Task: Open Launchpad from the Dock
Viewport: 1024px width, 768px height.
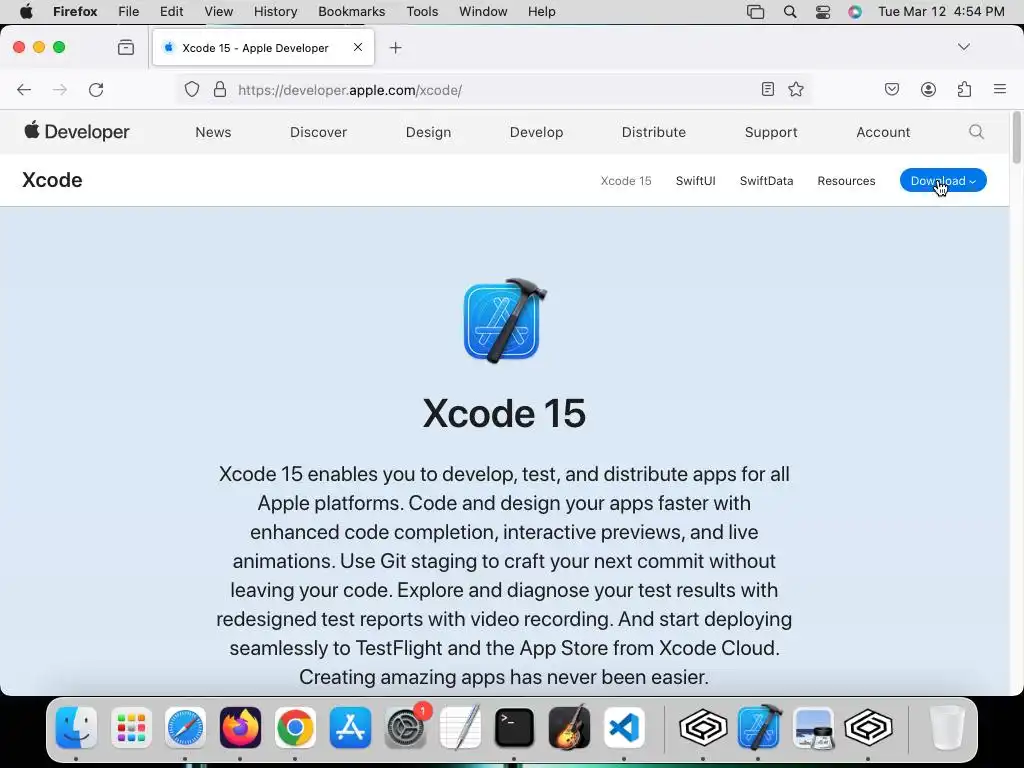Action: 131,728
